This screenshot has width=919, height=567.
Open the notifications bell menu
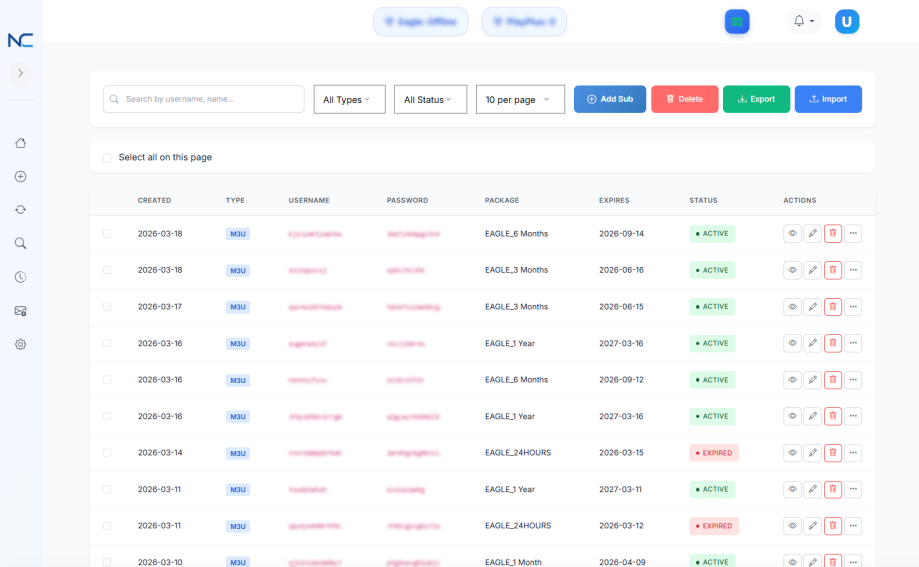803,21
